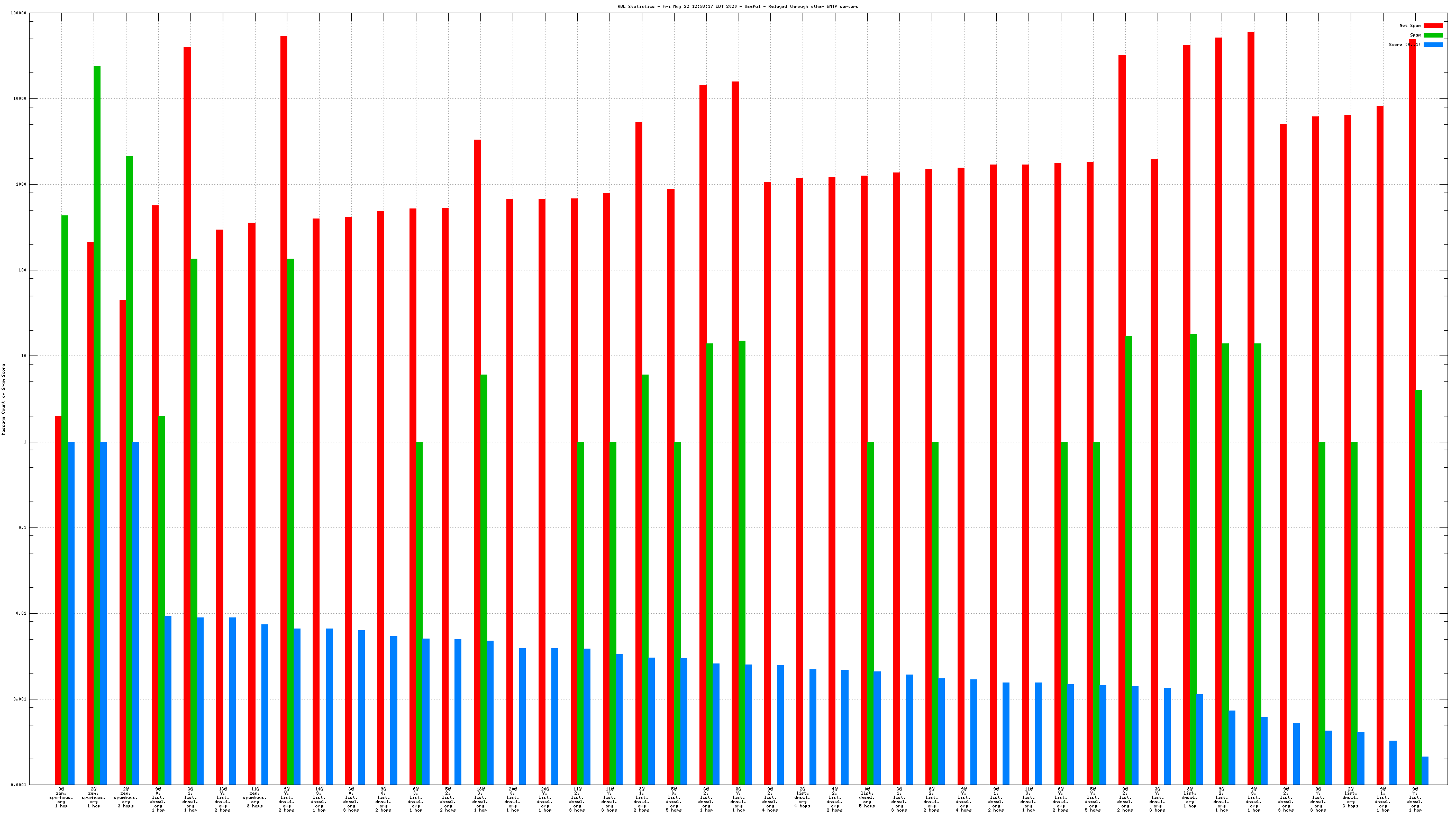Image resolution: width=1456 pixels, height=819 pixels.
Task: Click the '13@ Y.list.dnswl.org 2 hops' x-axis label
Action: [222, 799]
